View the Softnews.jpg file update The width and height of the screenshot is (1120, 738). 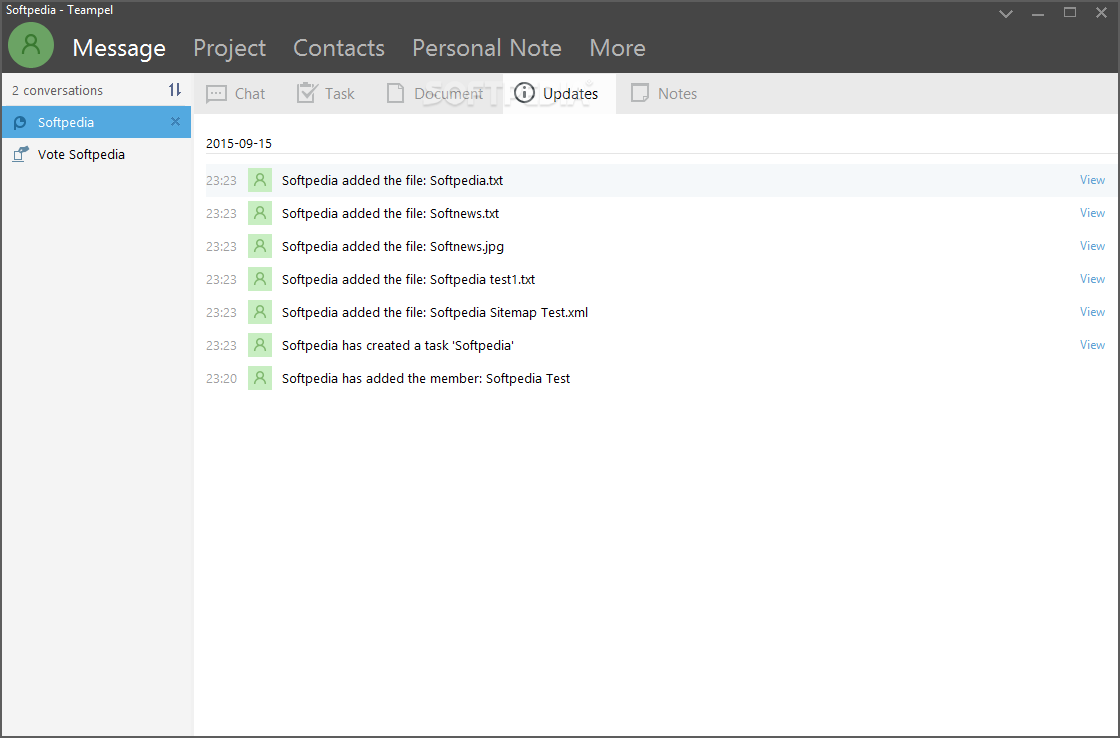click(x=1092, y=246)
